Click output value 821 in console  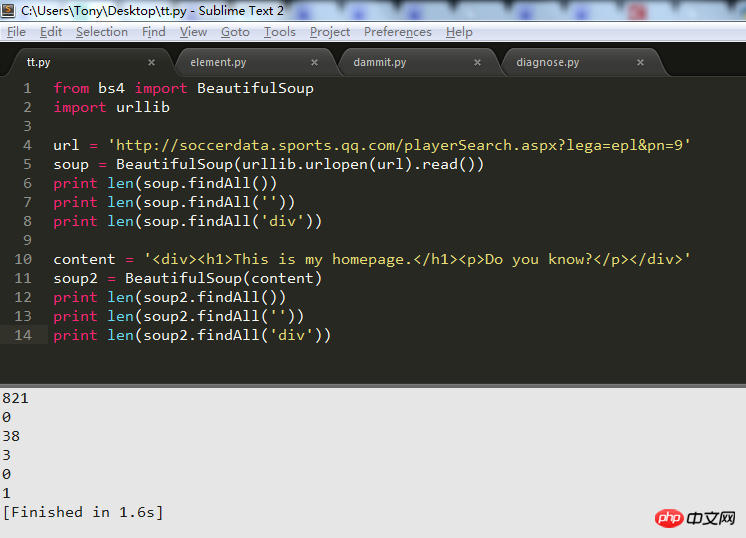point(15,398)
